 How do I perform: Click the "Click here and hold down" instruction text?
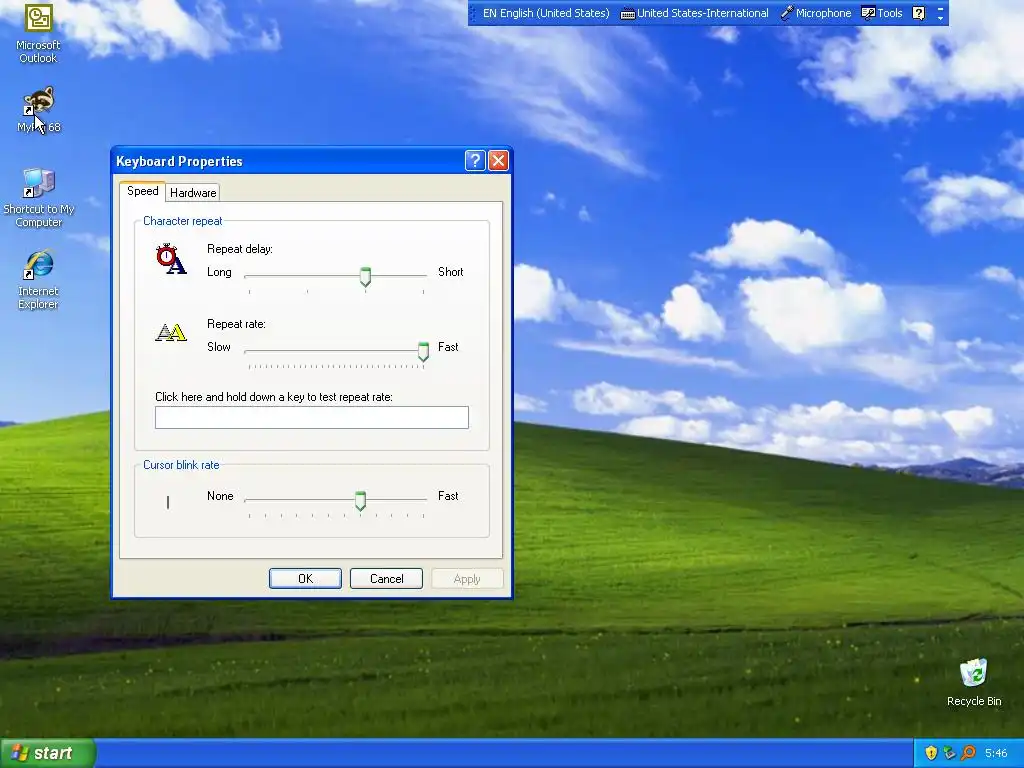[274, 397]
